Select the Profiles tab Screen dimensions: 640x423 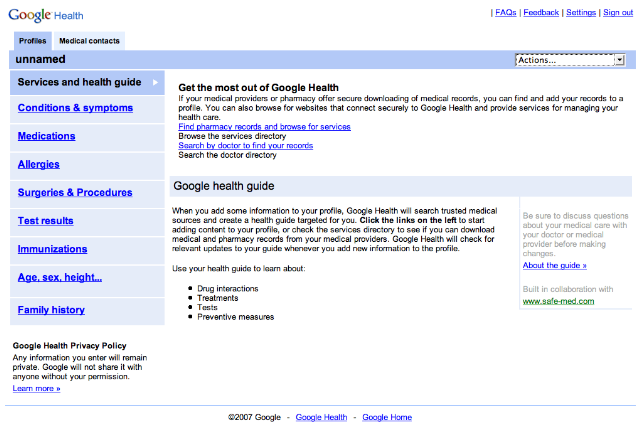pyautogui.click(x=32, y=41)
